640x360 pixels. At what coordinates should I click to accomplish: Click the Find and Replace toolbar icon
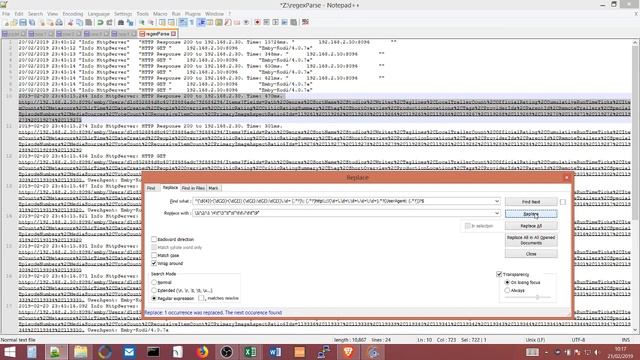click(x=130, y=22)
